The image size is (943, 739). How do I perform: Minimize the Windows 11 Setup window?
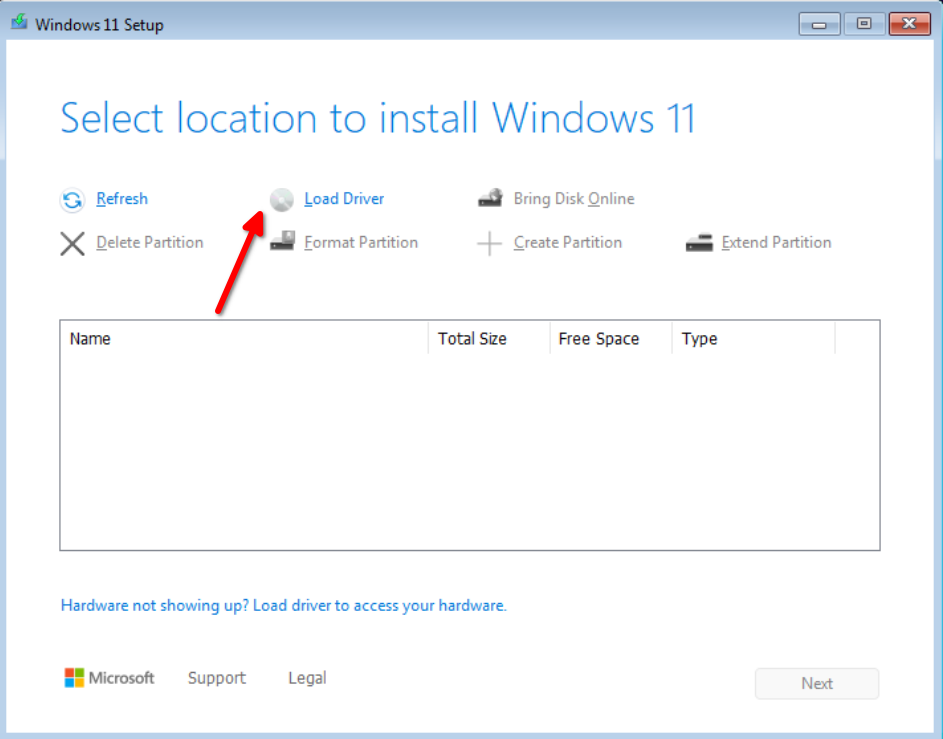[x=819, y=24]
